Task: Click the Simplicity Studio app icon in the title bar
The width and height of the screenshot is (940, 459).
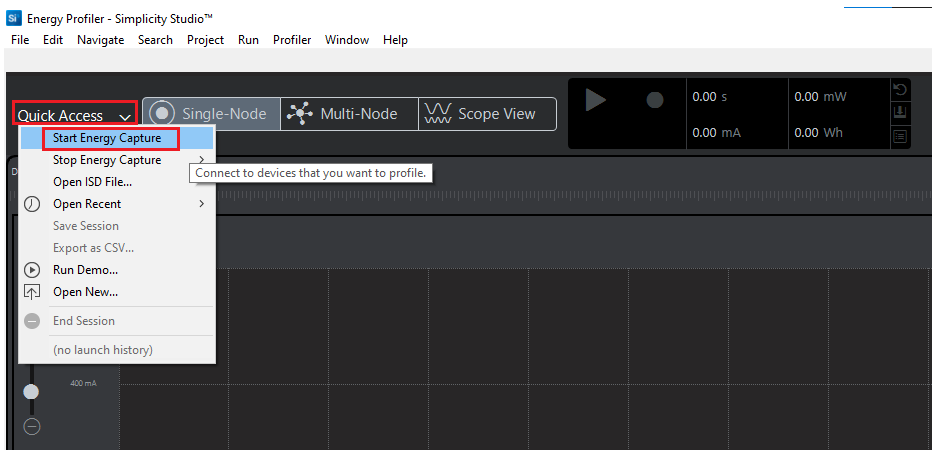Action: 14,19
